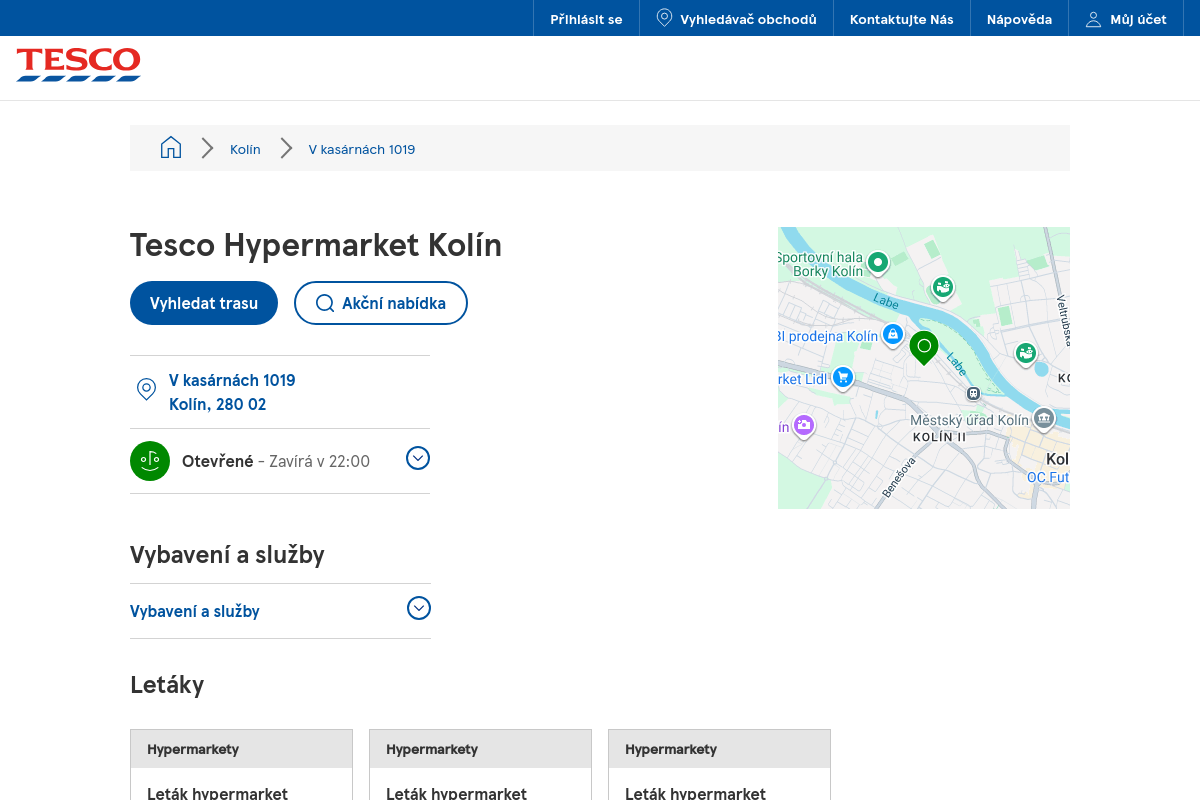
Task: Click the KOLÍN II label on map
Action: [x=940, y=437]
